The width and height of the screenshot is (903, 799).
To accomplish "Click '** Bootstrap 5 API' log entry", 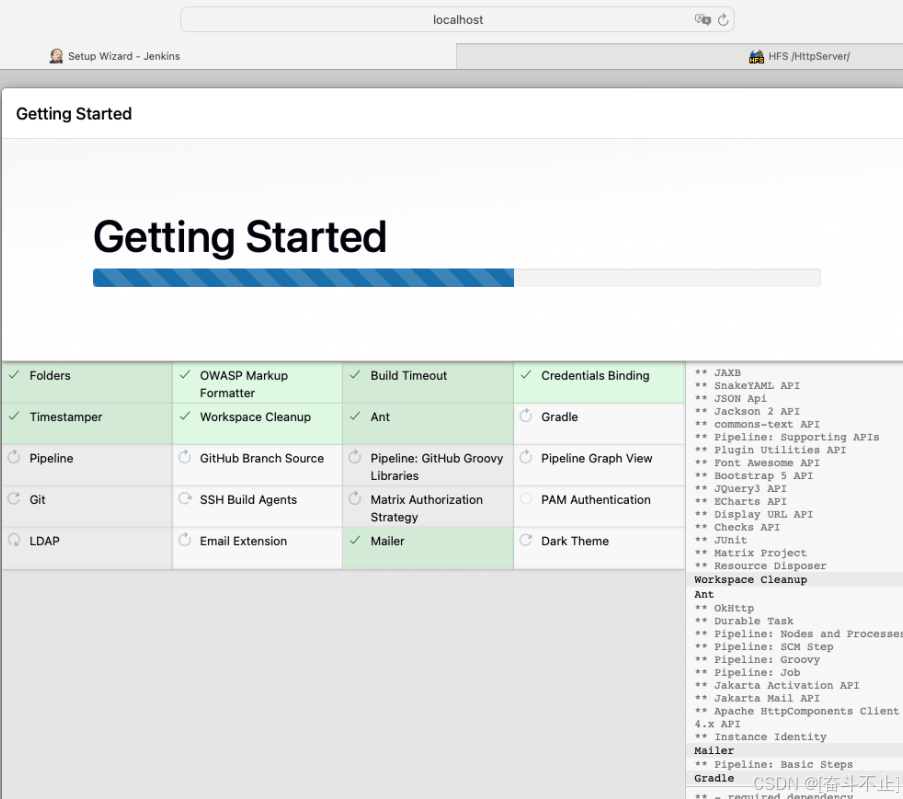I will (754, 476).
